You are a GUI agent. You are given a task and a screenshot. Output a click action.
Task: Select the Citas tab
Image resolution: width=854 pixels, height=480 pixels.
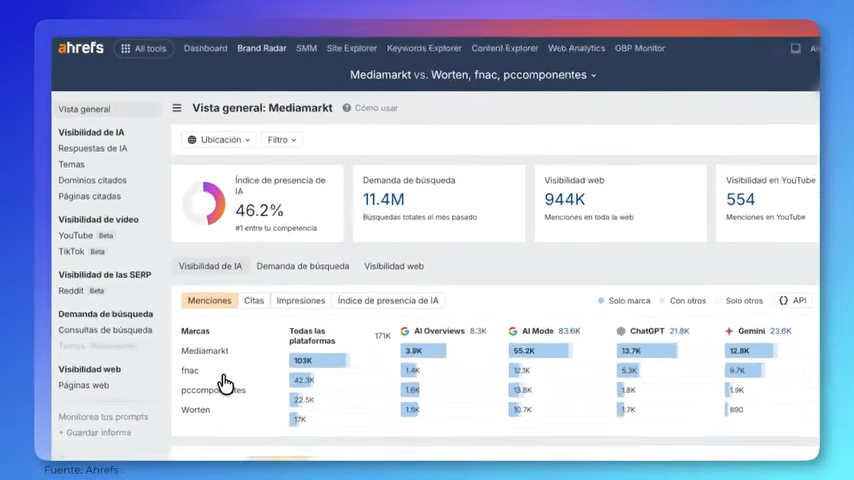(x=254, y=300)
